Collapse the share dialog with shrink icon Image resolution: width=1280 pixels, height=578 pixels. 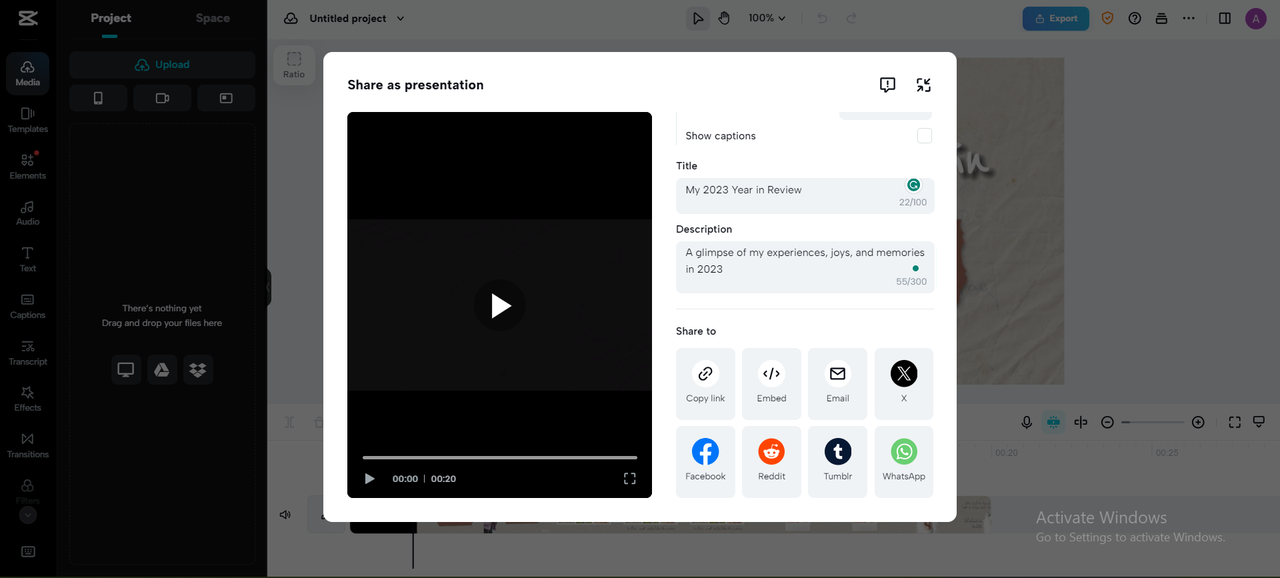point(924,85)
